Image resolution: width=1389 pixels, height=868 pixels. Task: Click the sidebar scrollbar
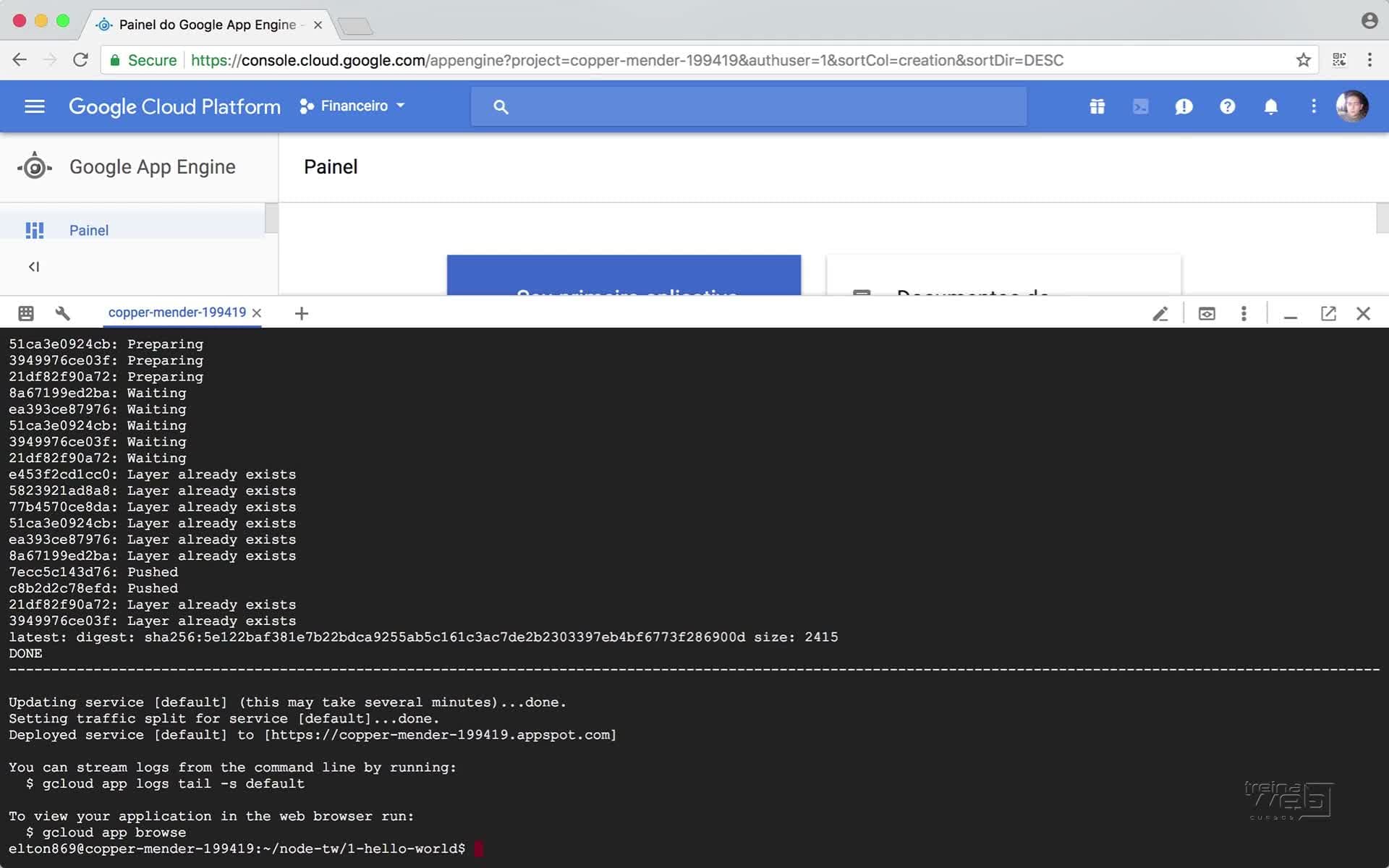pos(271,218)
